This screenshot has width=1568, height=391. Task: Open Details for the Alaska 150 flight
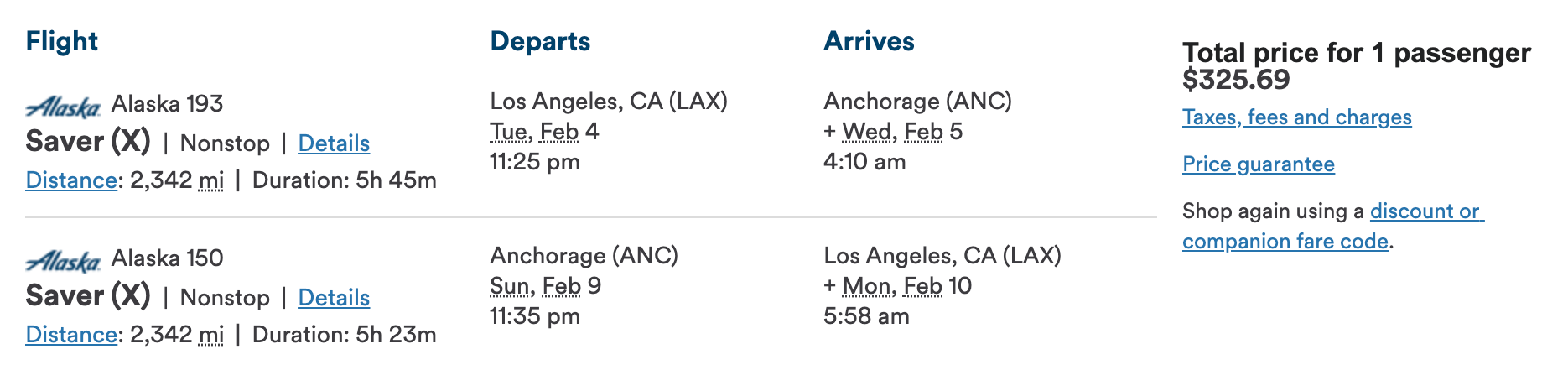click(334, 298)
